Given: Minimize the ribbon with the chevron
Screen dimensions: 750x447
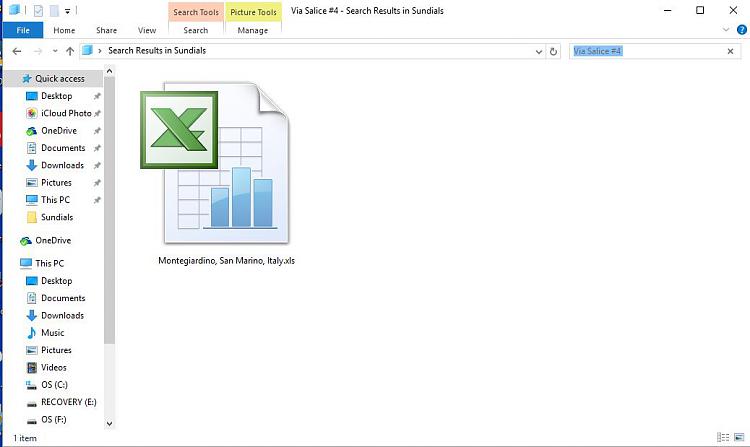Looking at the screenshot, I should [726, 30].
